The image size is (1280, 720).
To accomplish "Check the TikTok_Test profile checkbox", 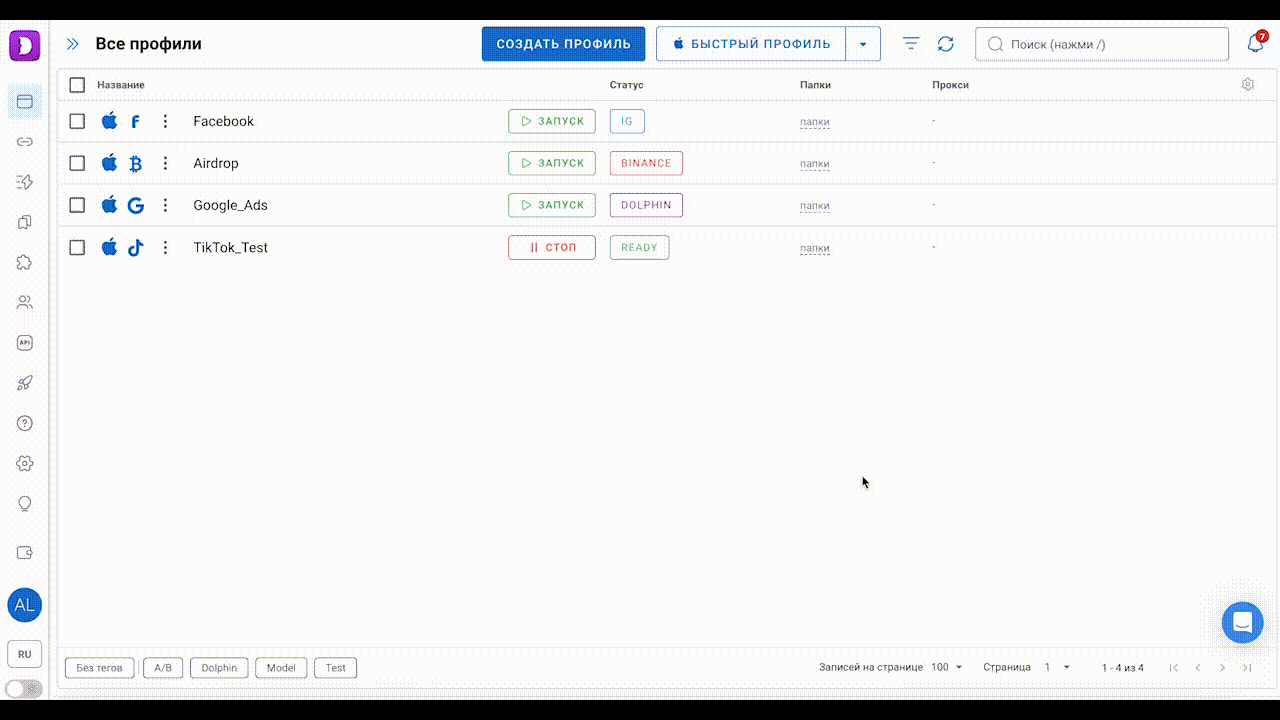I will (77, 248).
